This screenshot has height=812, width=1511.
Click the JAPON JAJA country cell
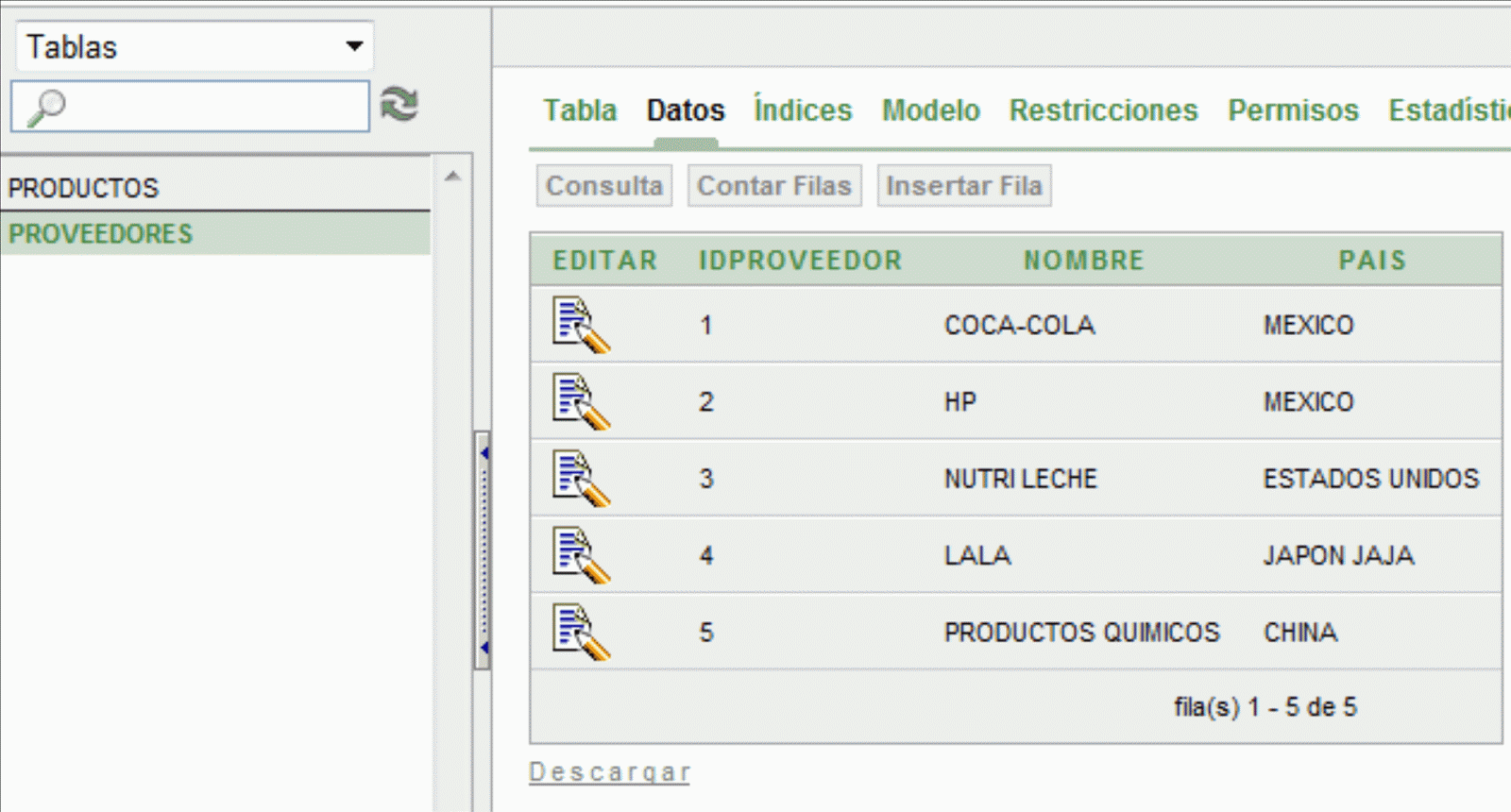[x=1339, y=555]
